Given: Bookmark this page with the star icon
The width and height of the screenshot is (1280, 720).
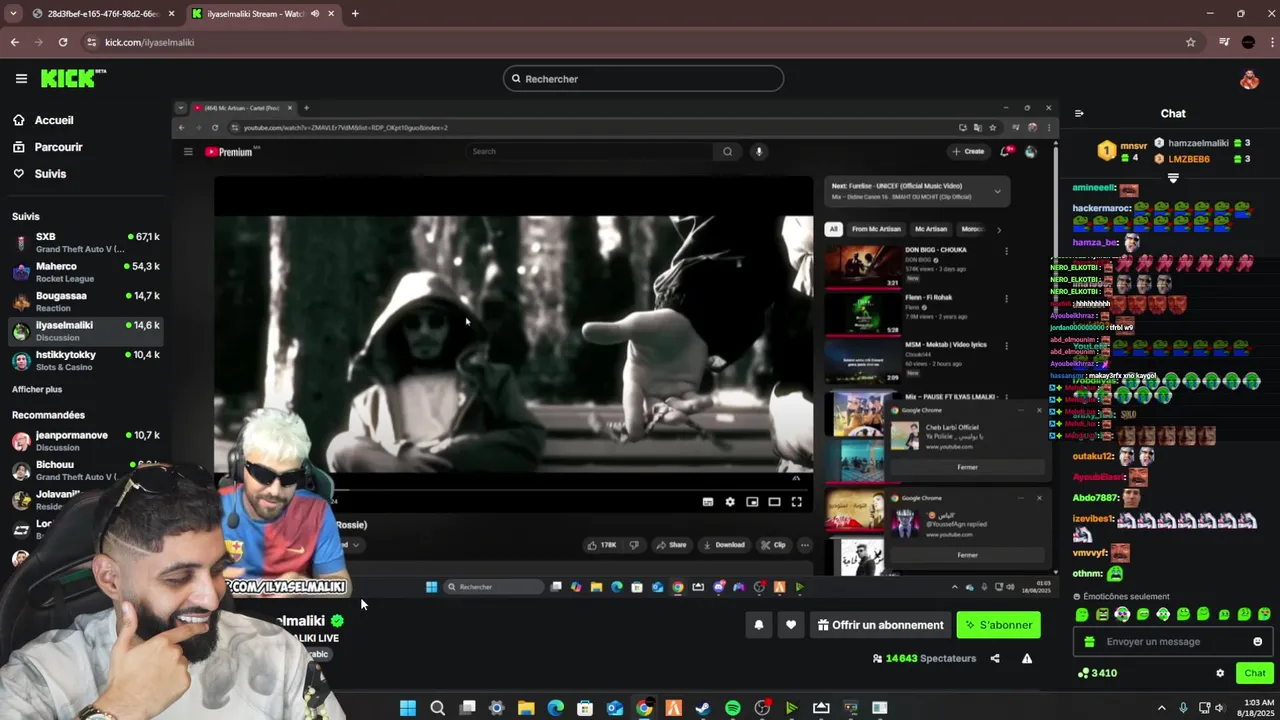Looking at the screenshot, I should [1191, 42].
